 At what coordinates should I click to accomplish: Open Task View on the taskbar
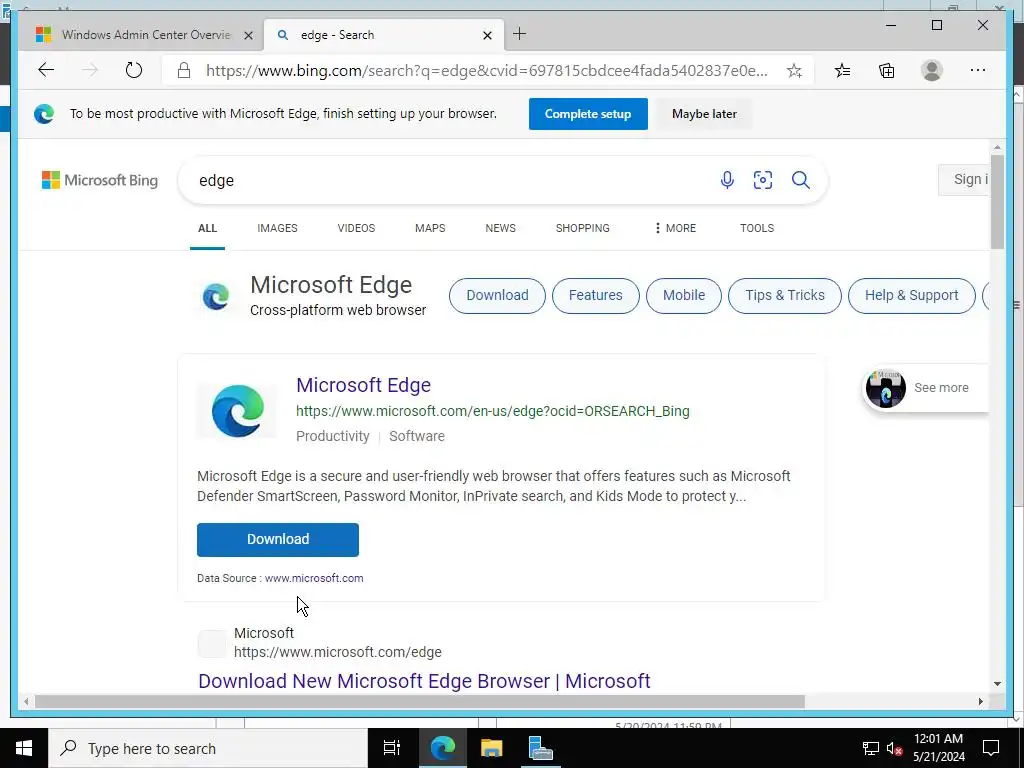click(x=392, y=748)
